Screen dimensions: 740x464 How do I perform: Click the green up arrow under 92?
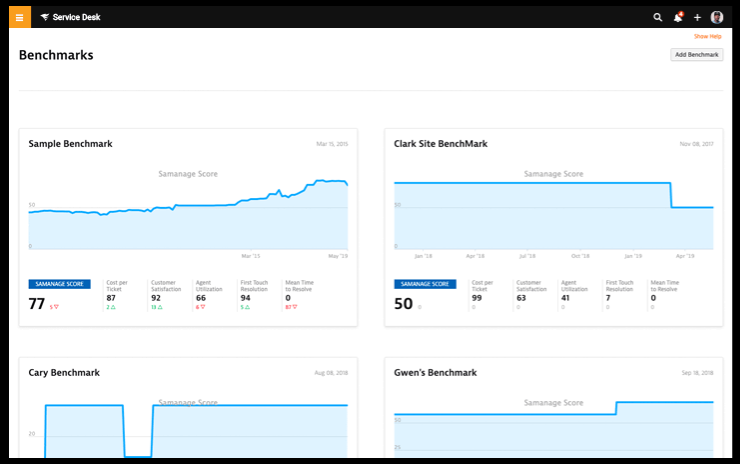(x=160, y=307)
